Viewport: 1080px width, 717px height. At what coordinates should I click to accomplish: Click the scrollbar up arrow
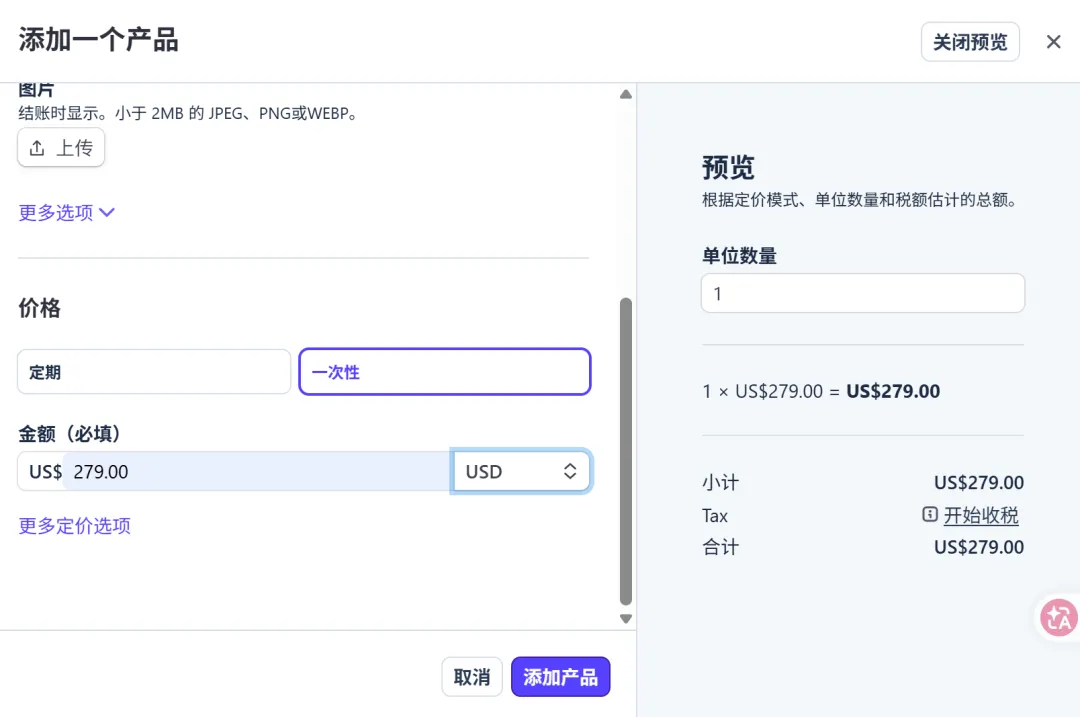click(626, 95)
